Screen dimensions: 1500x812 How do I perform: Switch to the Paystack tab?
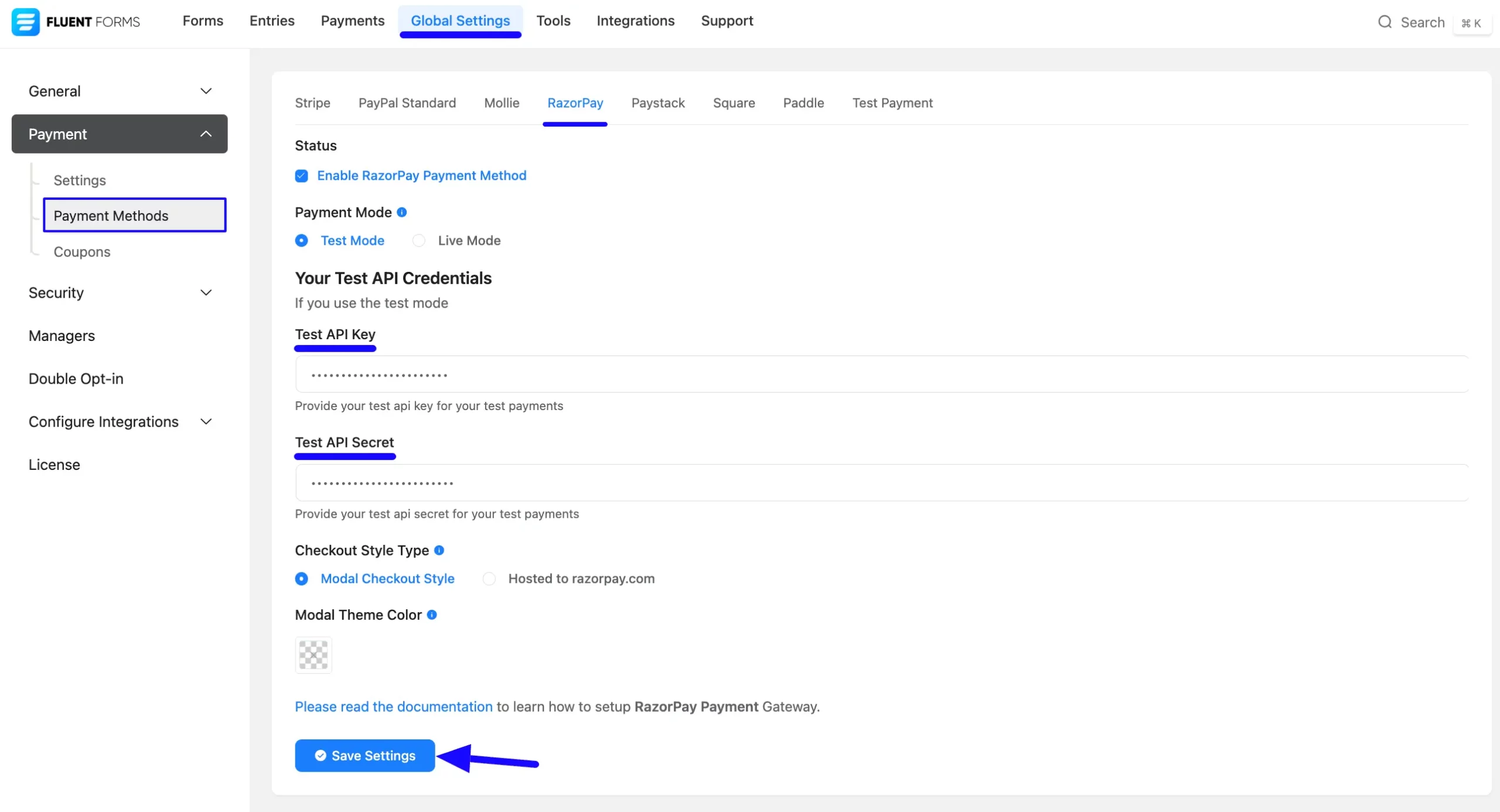658,103
